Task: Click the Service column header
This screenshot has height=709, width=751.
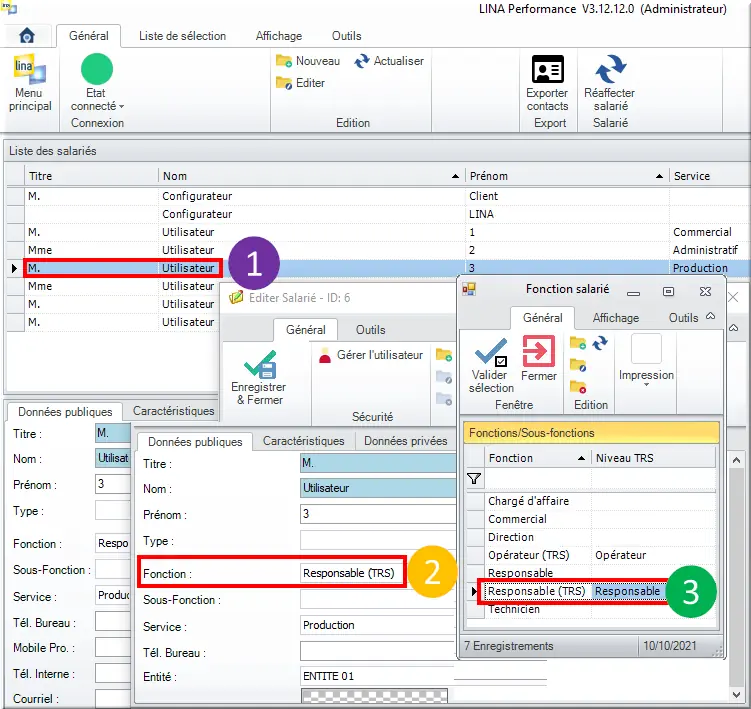Action: coord(709,176)
